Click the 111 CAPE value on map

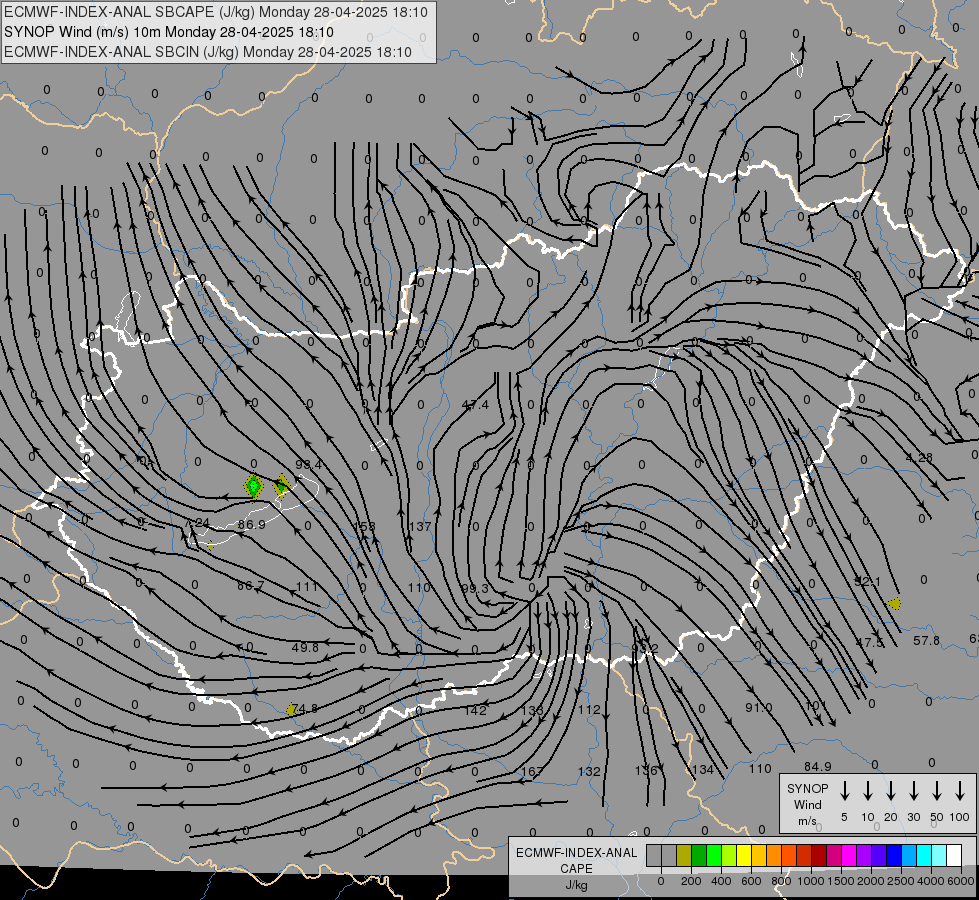pos(307,586)
